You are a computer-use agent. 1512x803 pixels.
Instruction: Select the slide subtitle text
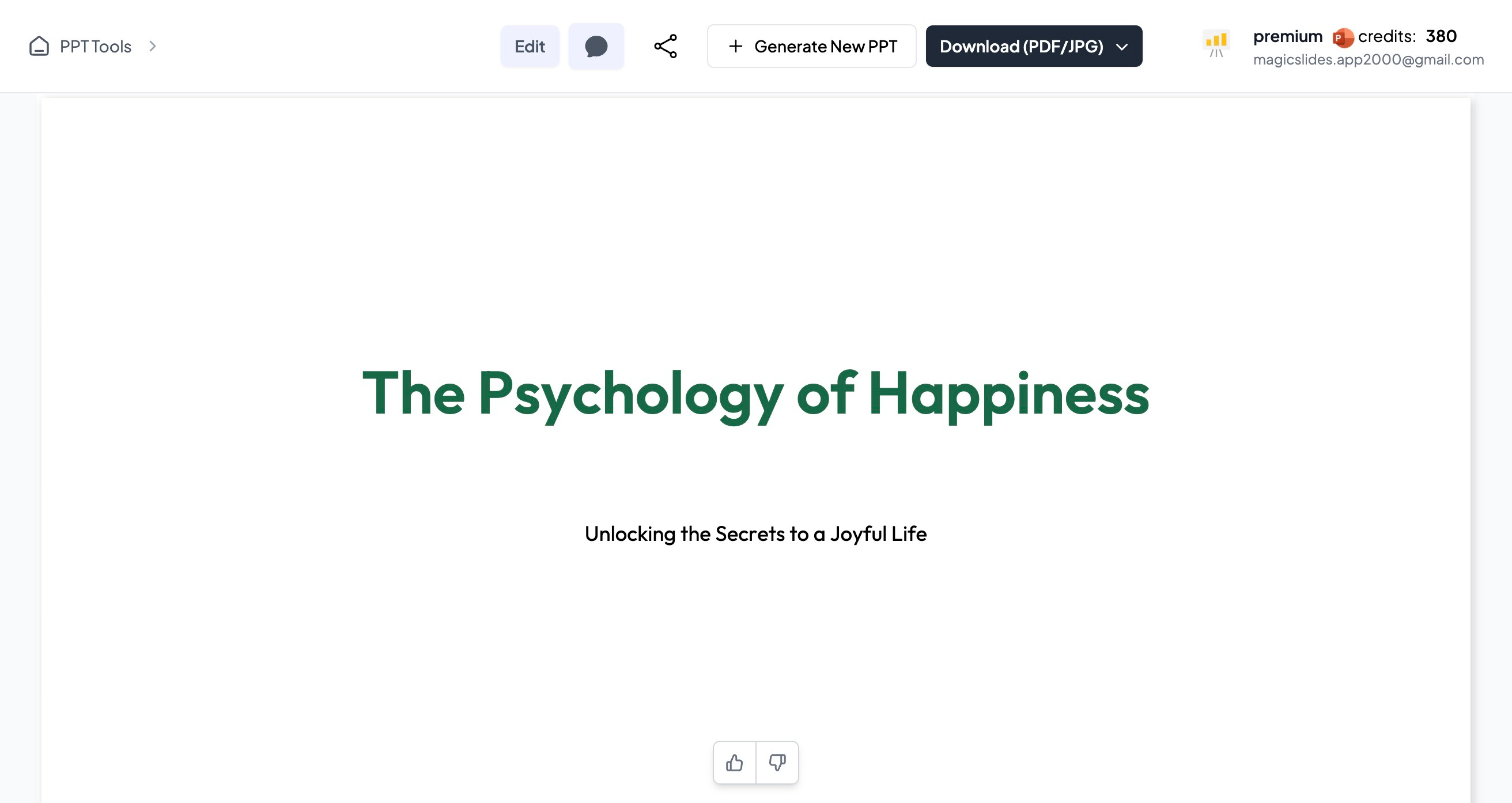coord(755,533)
